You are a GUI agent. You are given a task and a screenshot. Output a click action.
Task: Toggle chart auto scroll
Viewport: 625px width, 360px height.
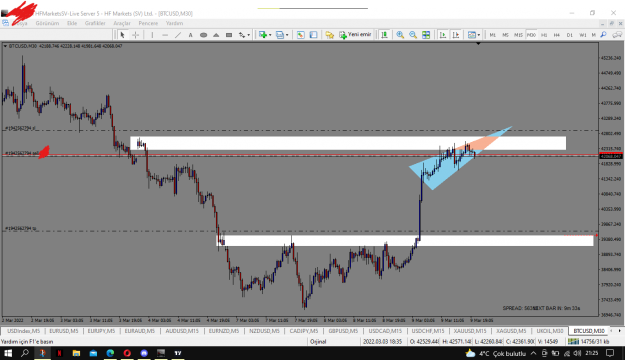(x=443, y=35)
